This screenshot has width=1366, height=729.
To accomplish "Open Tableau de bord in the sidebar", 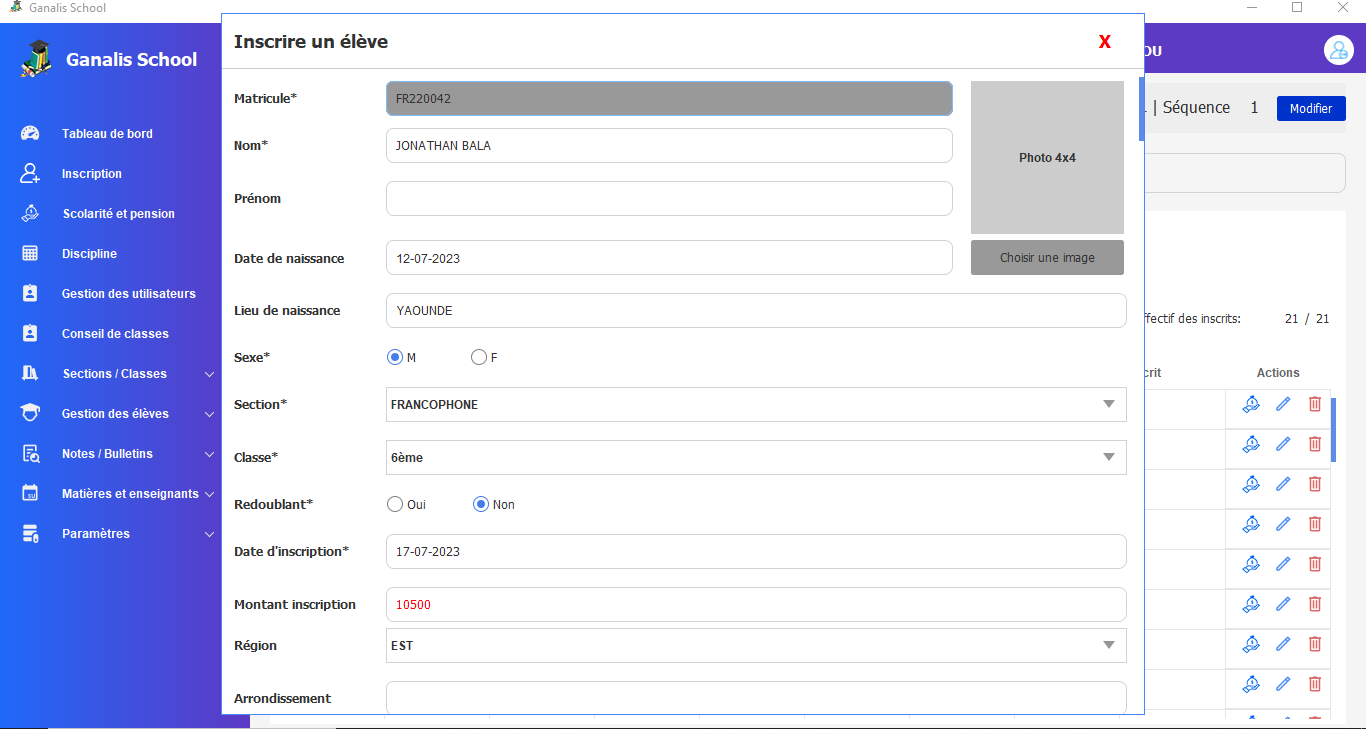I will point(107,134).
